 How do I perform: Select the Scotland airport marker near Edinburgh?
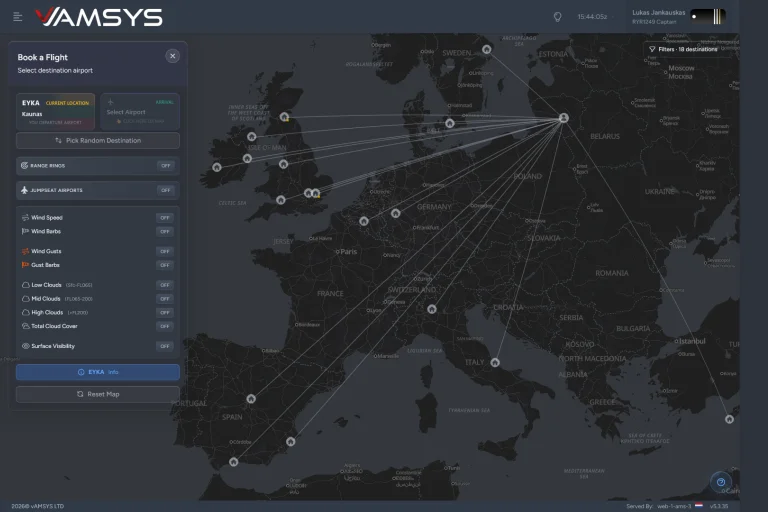point(285,117)
